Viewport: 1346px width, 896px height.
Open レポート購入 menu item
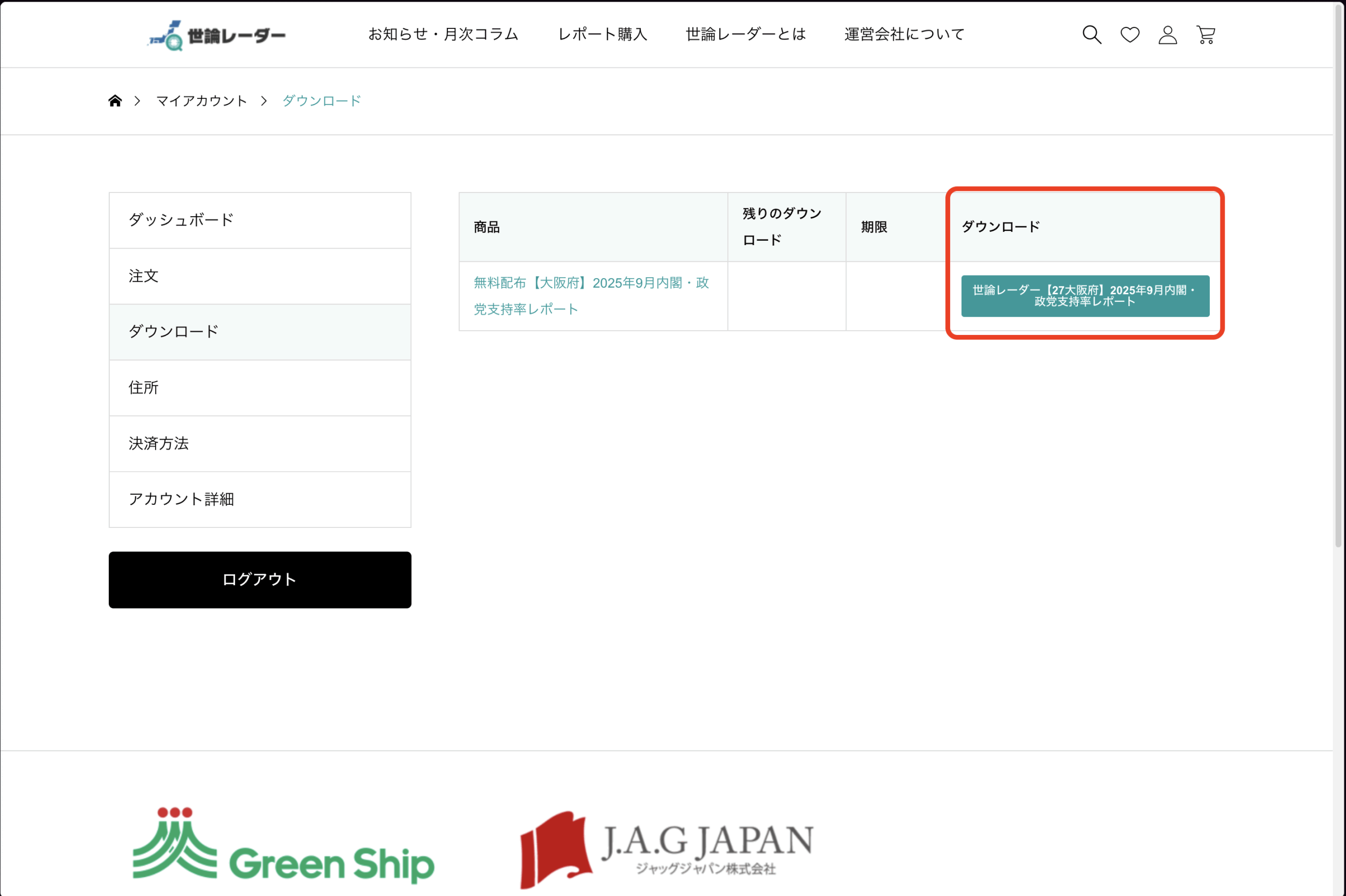(x=602, y=34)
